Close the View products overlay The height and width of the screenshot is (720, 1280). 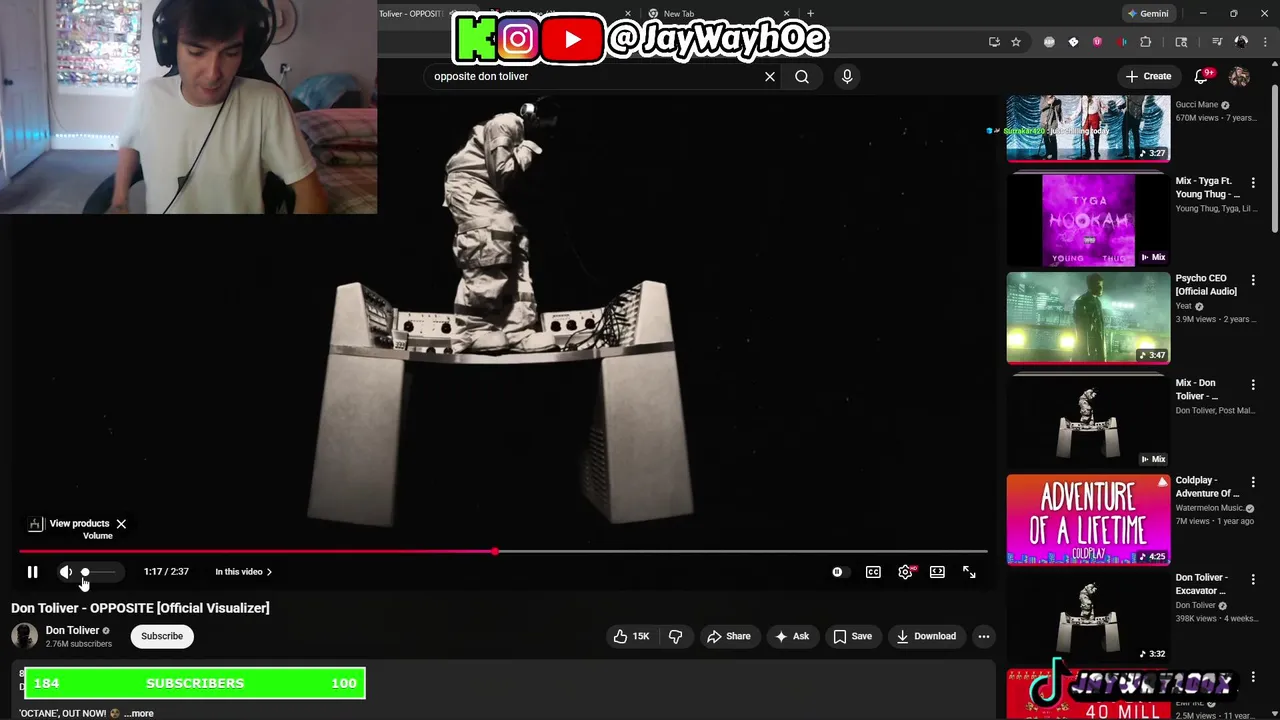[121, 524]
